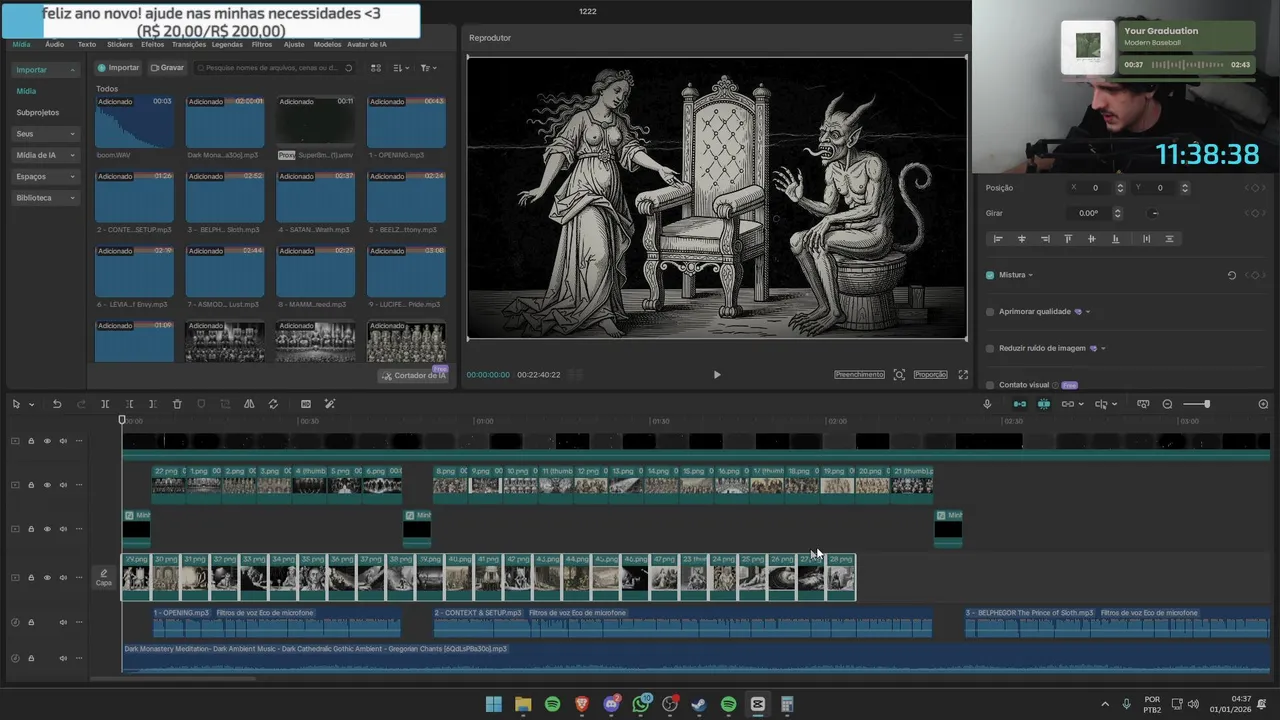
Task: Click the timeline zoom-out magnifier icon
Action: click(x=1167, y=404)
